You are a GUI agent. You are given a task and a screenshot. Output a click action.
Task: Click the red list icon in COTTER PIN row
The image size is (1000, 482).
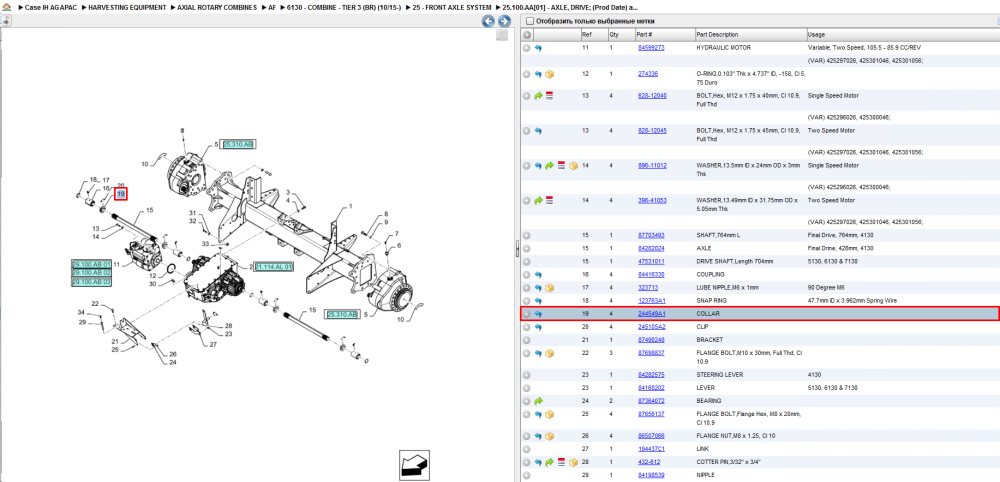pyautogui.click(x=561, y=462)
